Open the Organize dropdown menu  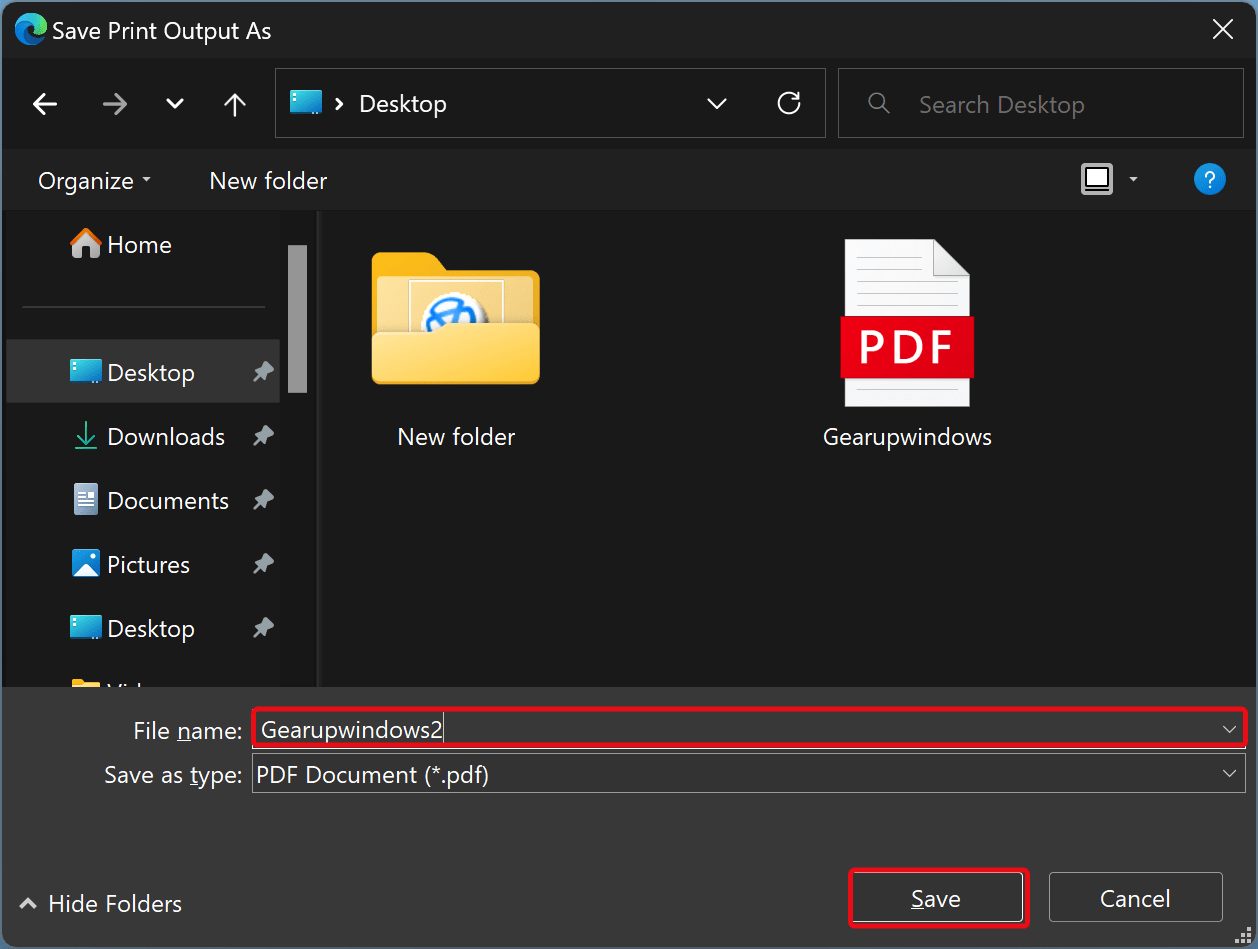[93, 180]
